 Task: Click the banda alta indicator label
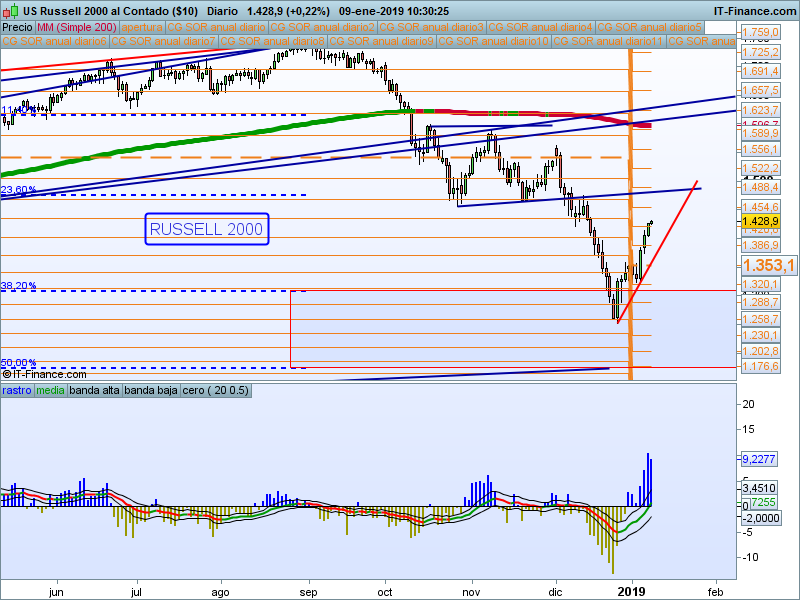[94, 391]
